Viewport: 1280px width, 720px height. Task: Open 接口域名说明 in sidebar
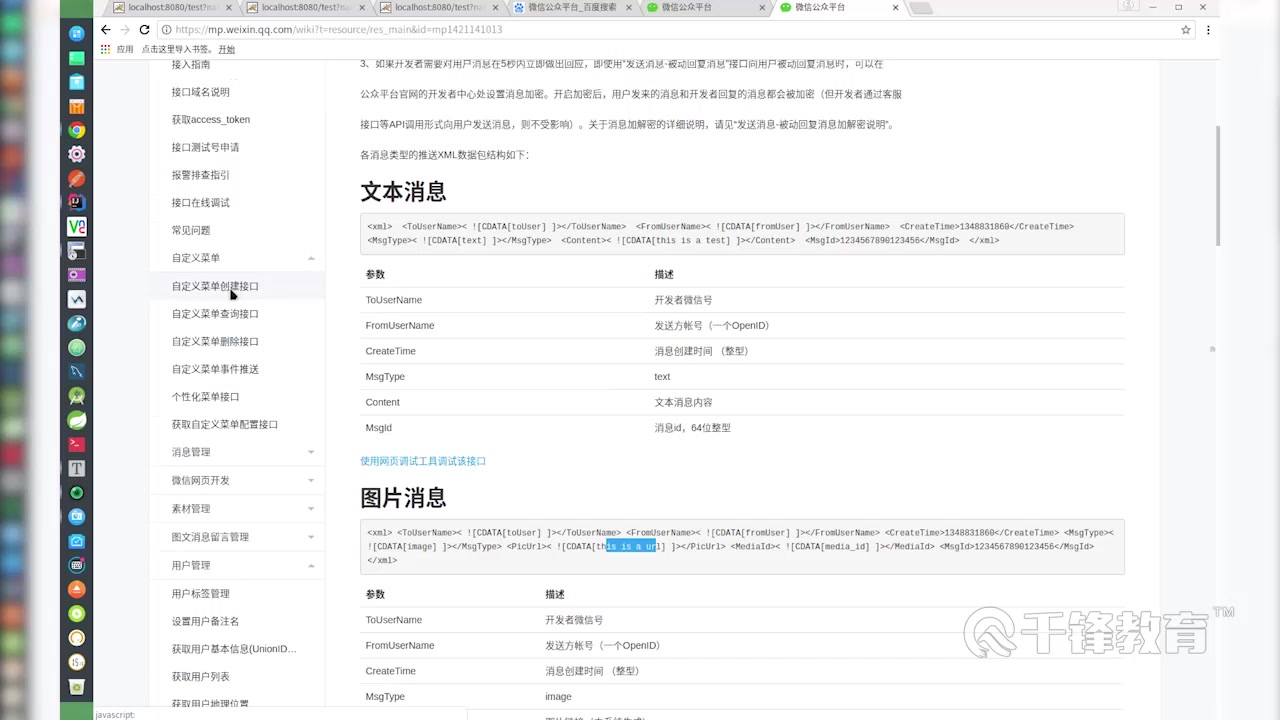click(201, 92)
